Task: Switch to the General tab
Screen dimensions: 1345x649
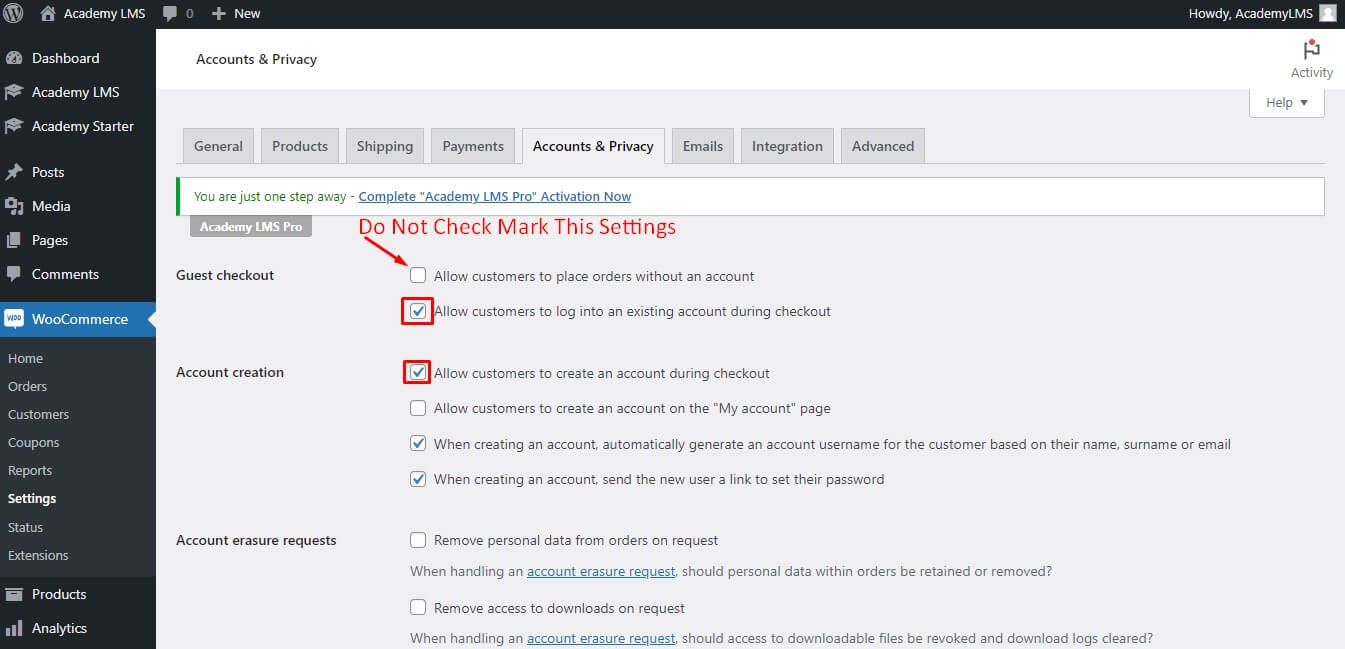Action: [x=218, y=146]
